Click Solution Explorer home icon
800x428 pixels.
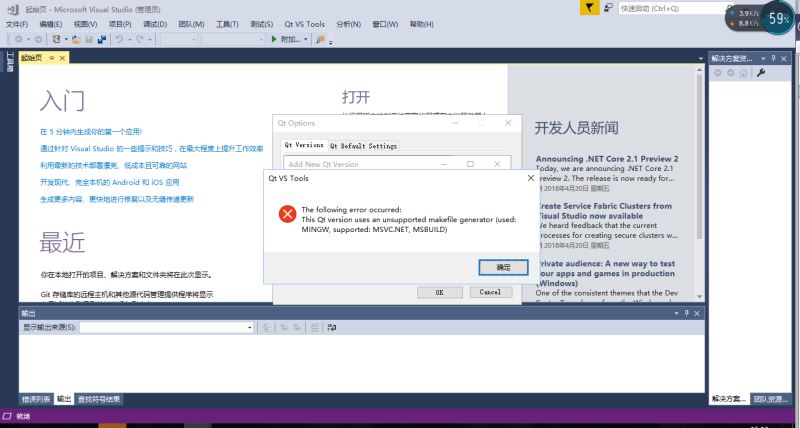(x=743, y=73)
